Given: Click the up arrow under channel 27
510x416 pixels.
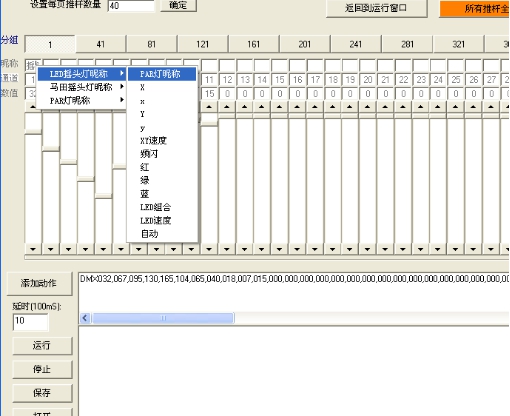Looking at the screenshot, I should click(x=491, y=107).
